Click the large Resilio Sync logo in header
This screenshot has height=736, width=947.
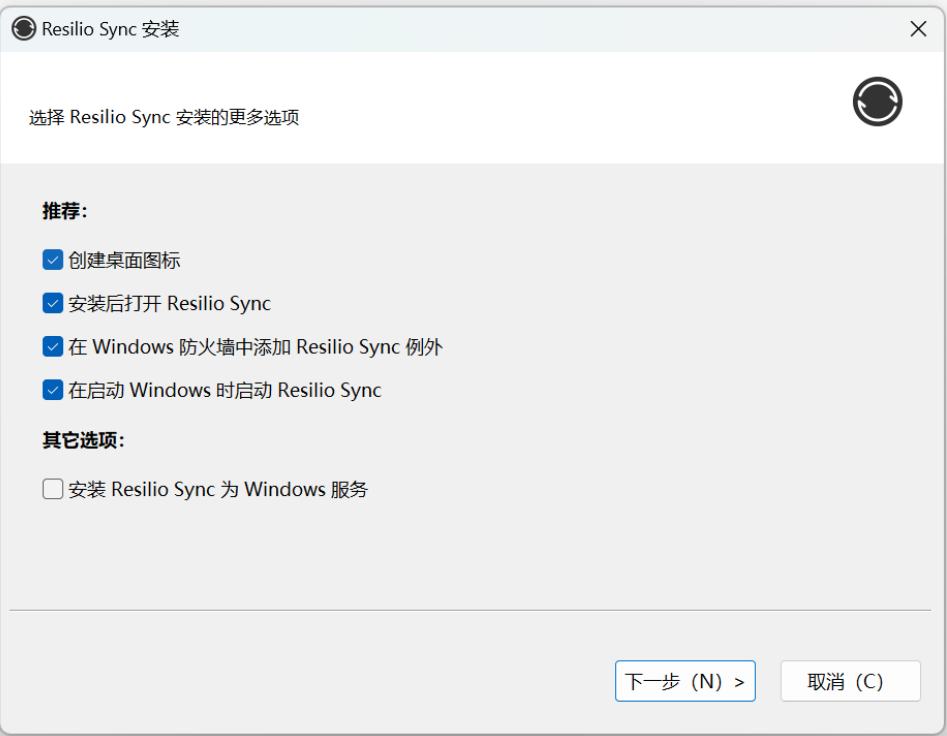[x=878, y=101]
